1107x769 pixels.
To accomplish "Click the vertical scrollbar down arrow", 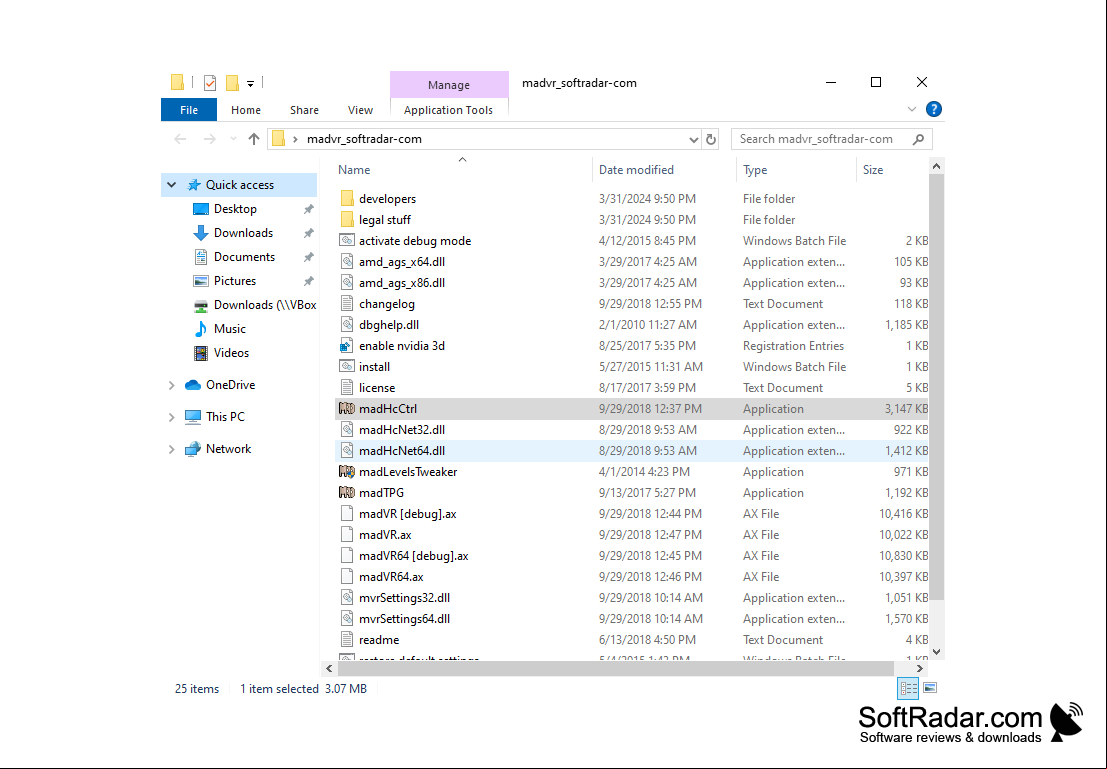I will tap(936, 652).
